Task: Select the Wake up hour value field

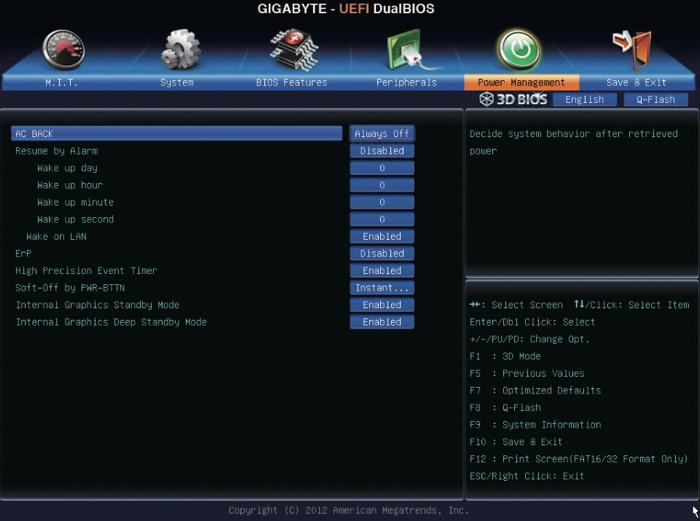Action: 382,185
